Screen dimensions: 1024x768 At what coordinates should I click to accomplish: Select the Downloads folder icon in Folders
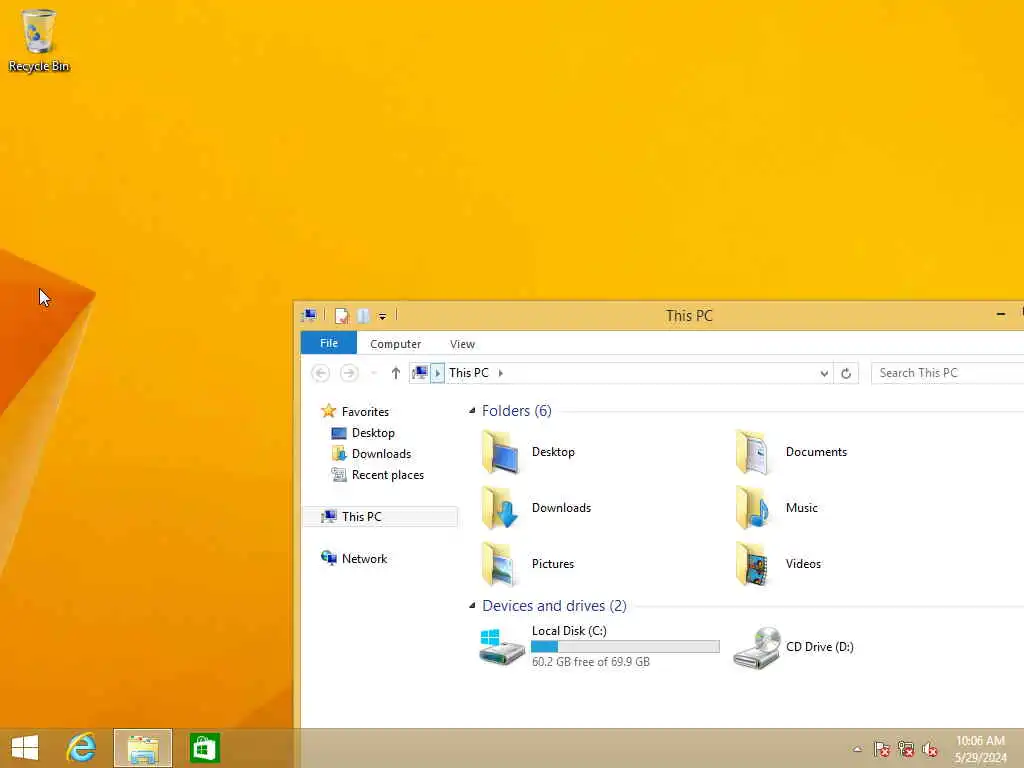[x=501, y=507]
